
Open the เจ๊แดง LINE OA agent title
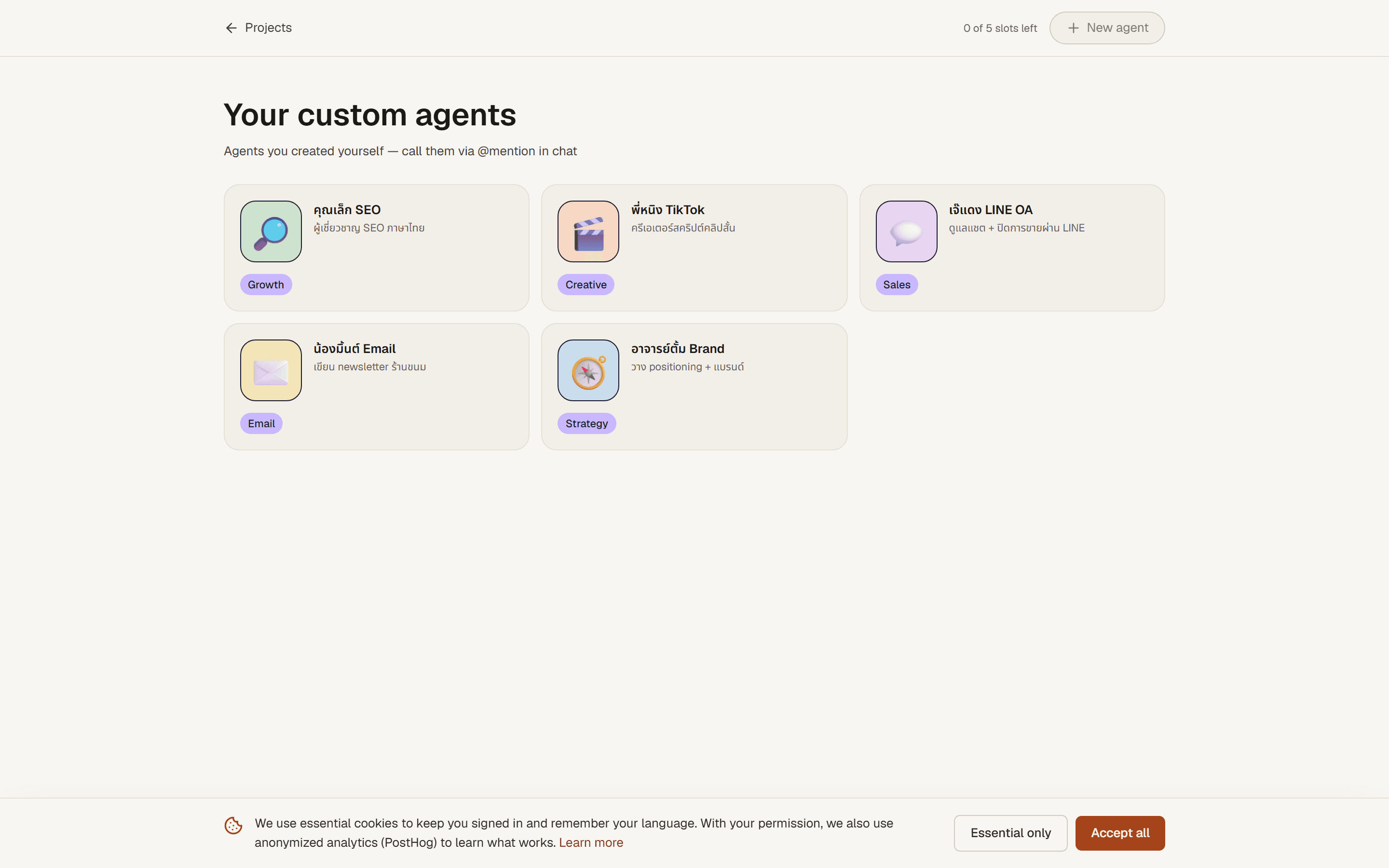(990, 210)
